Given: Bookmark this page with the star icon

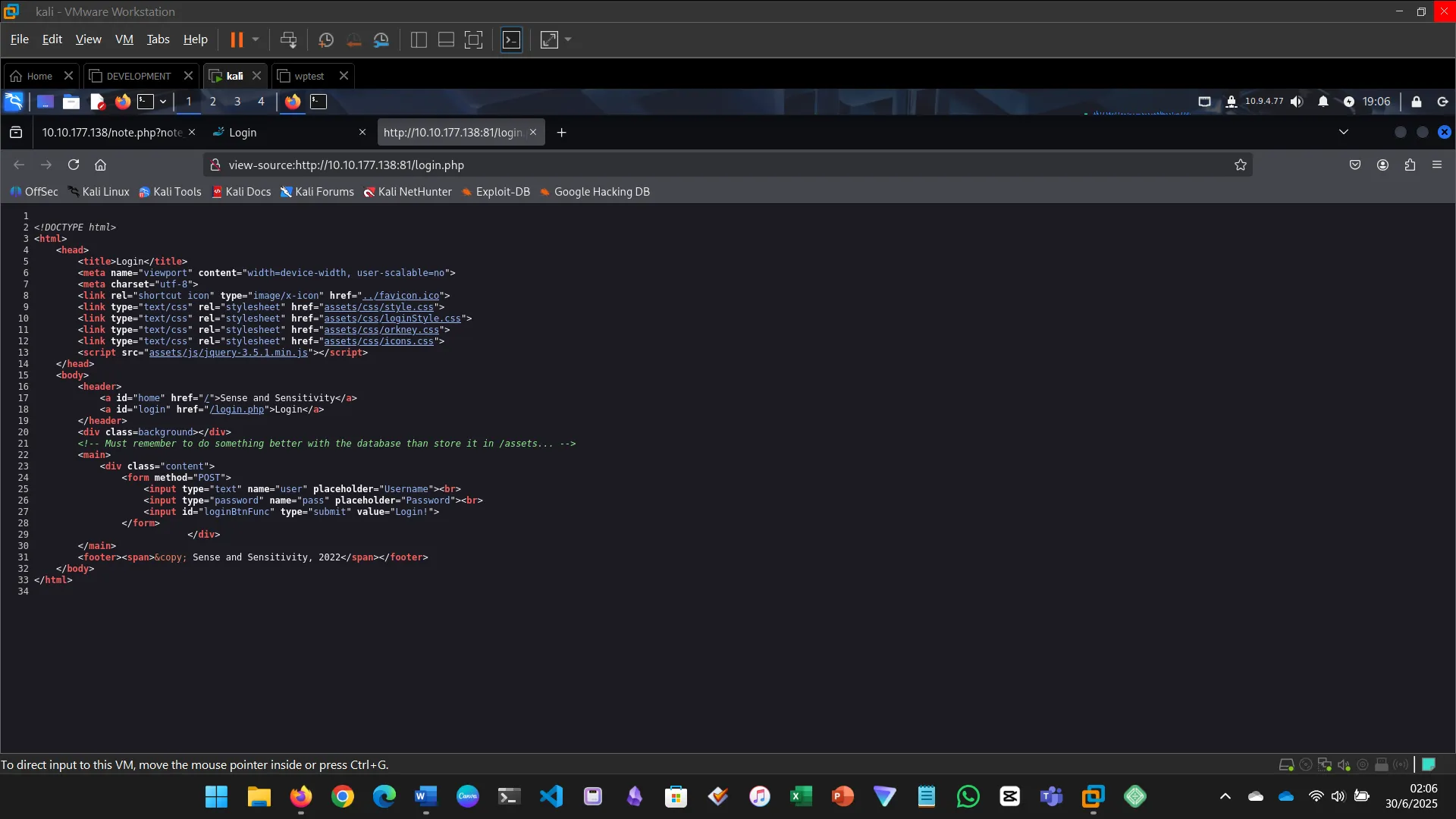Looking at the screenshot, I should 1241,165.
